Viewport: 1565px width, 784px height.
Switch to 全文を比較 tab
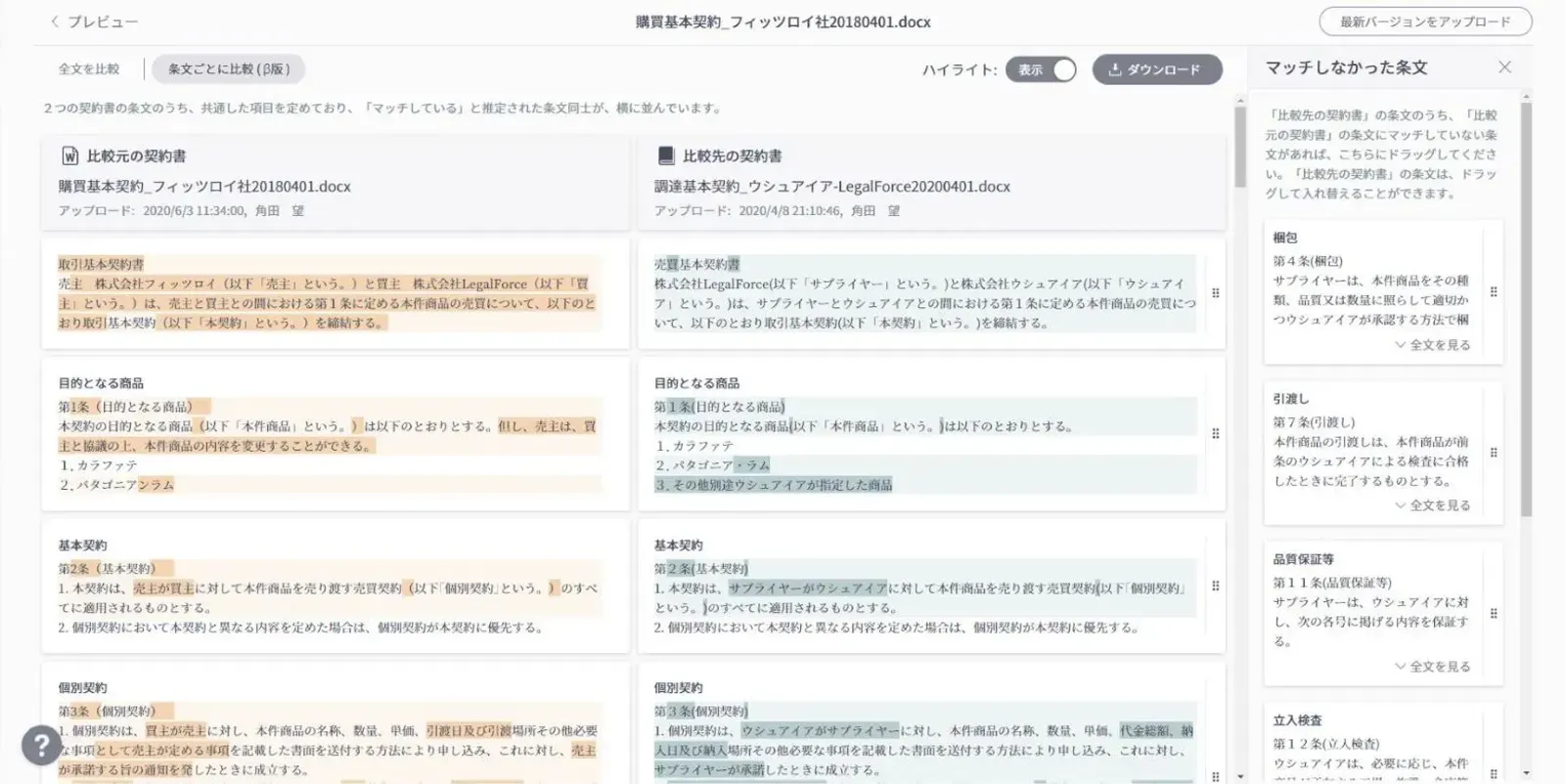[89, 69]
